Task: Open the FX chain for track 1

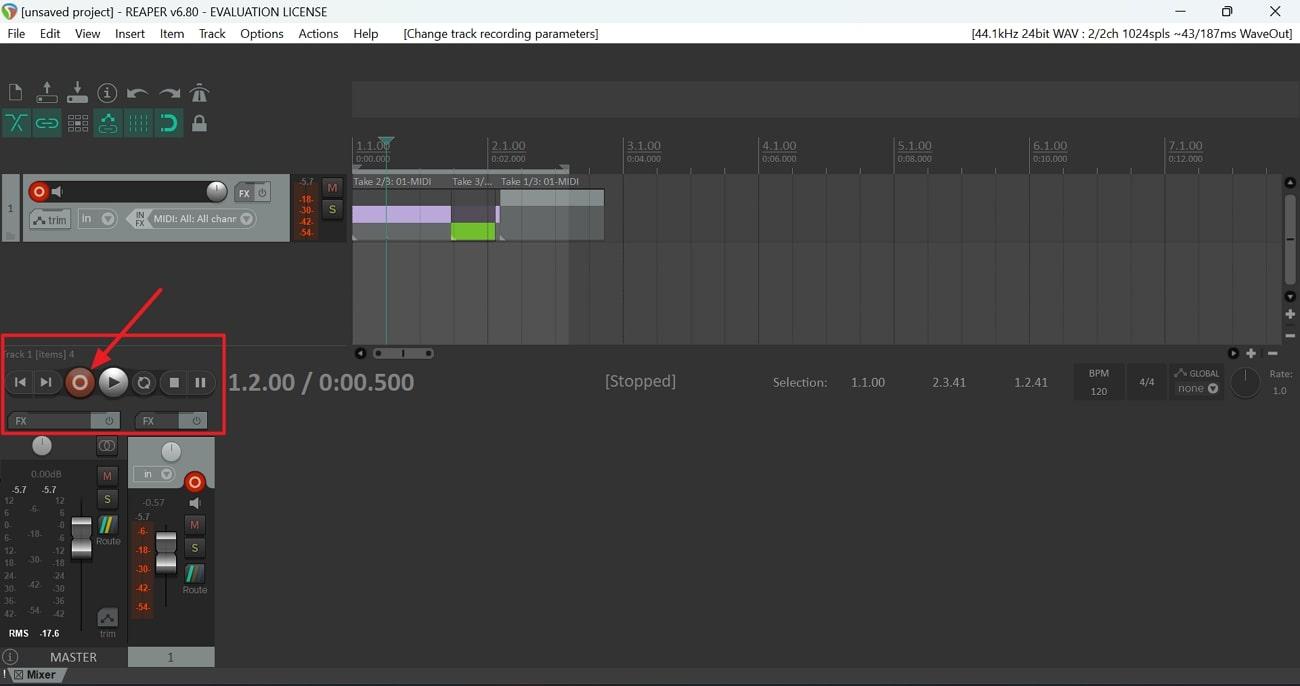Action: 245,191
